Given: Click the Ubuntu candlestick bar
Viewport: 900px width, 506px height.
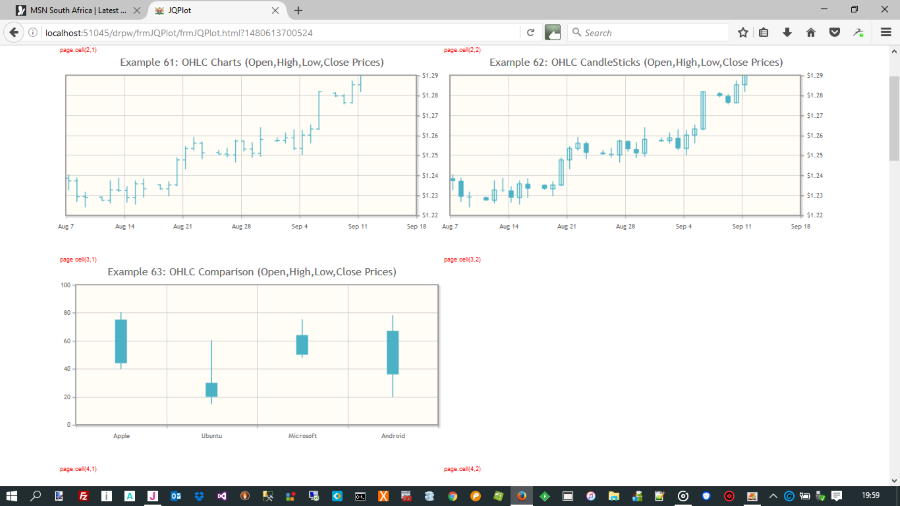Looking at the screenshot, I should 211,390.
